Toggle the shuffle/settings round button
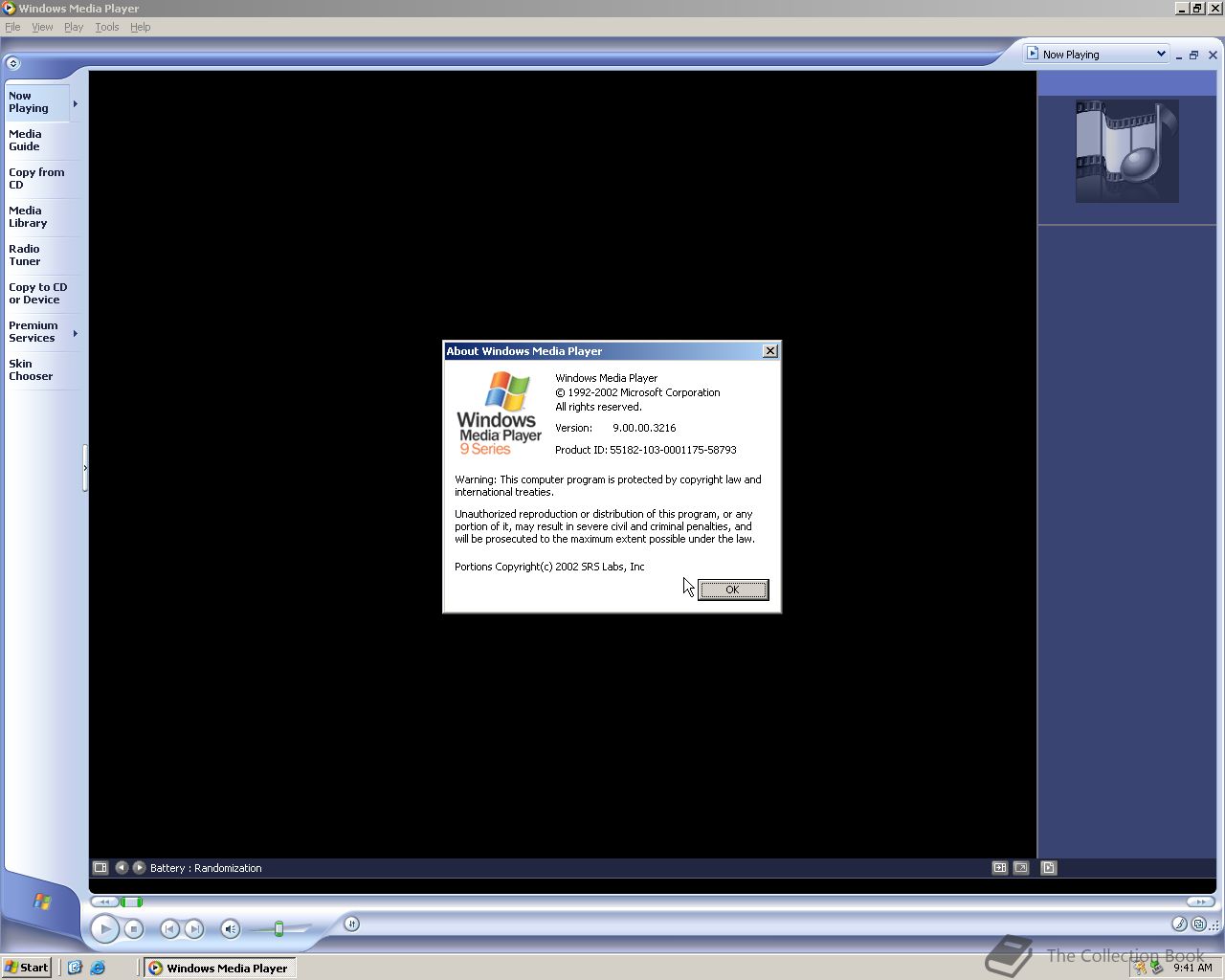Image resolution: width=1225 pixels, height=980 pixels. click(x=352, y=924)
